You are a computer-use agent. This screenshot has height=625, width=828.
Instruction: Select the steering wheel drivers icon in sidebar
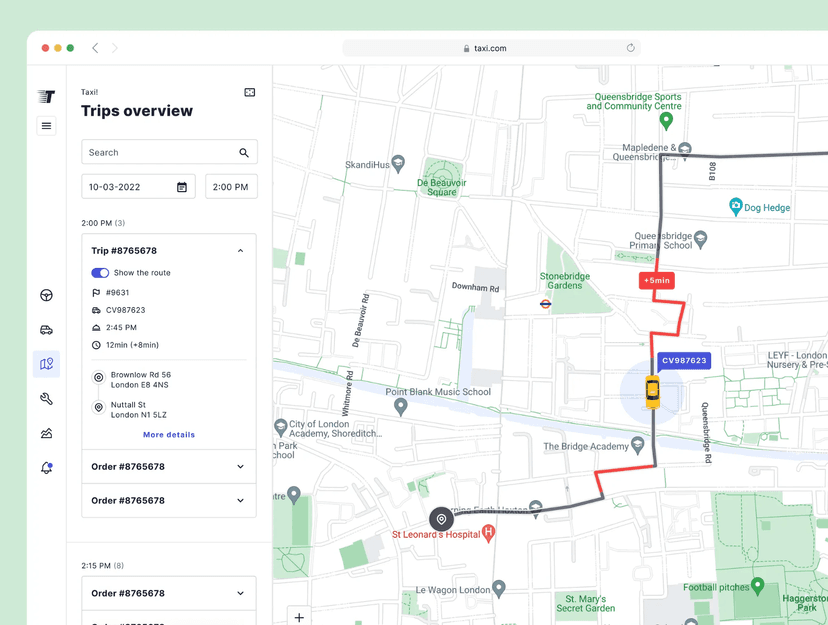click(x=46, y=295)
